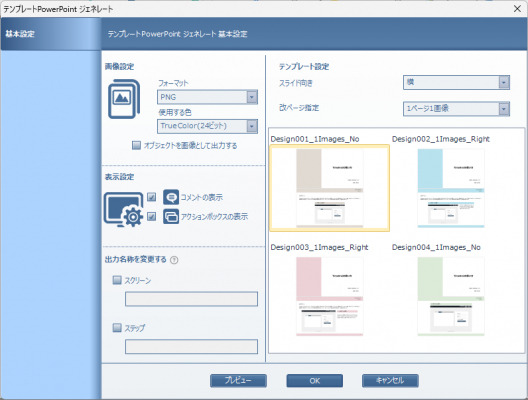
Task: Click the スクリーン name input field
Action: point(191,299)
